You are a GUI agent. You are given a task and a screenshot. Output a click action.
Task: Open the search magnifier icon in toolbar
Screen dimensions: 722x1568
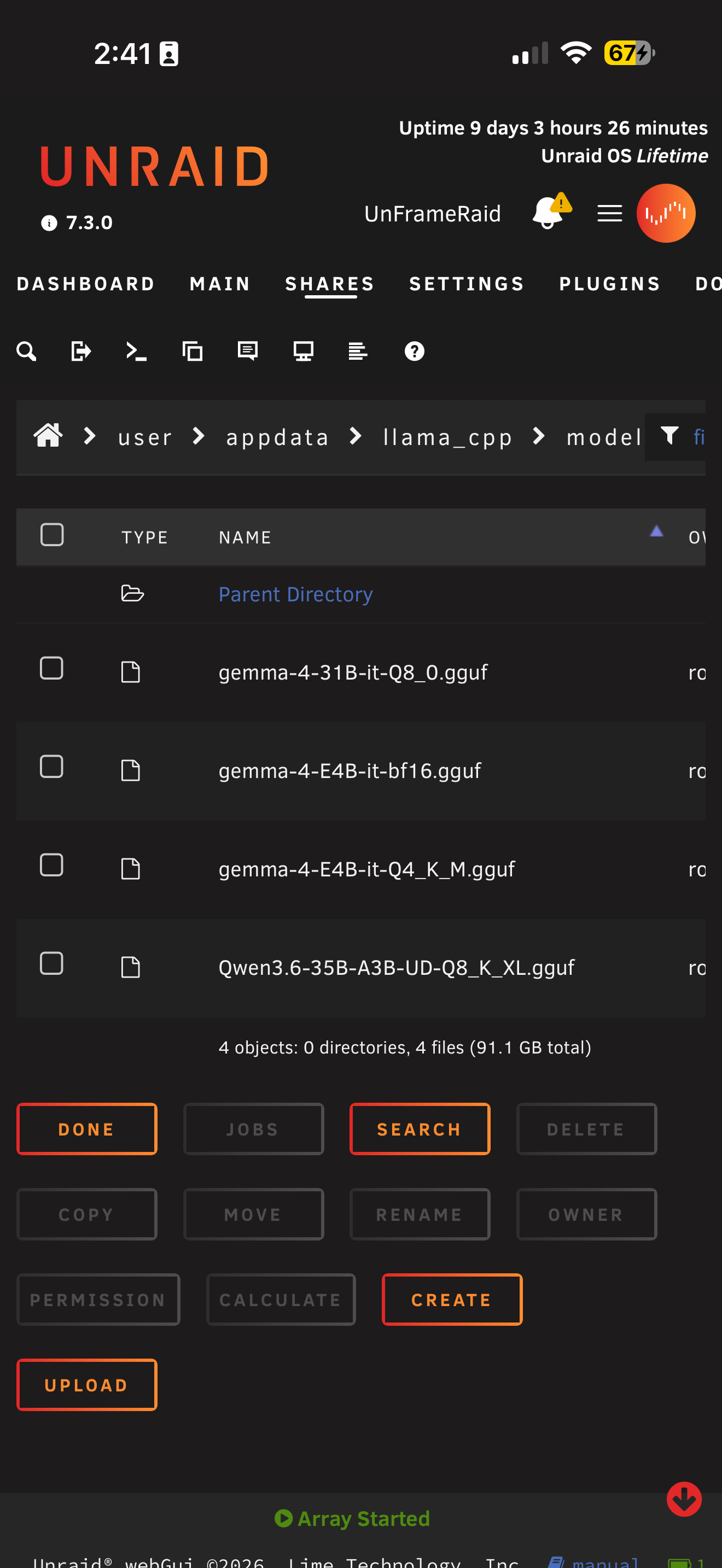pyautogui.click(x=26, y=351)
